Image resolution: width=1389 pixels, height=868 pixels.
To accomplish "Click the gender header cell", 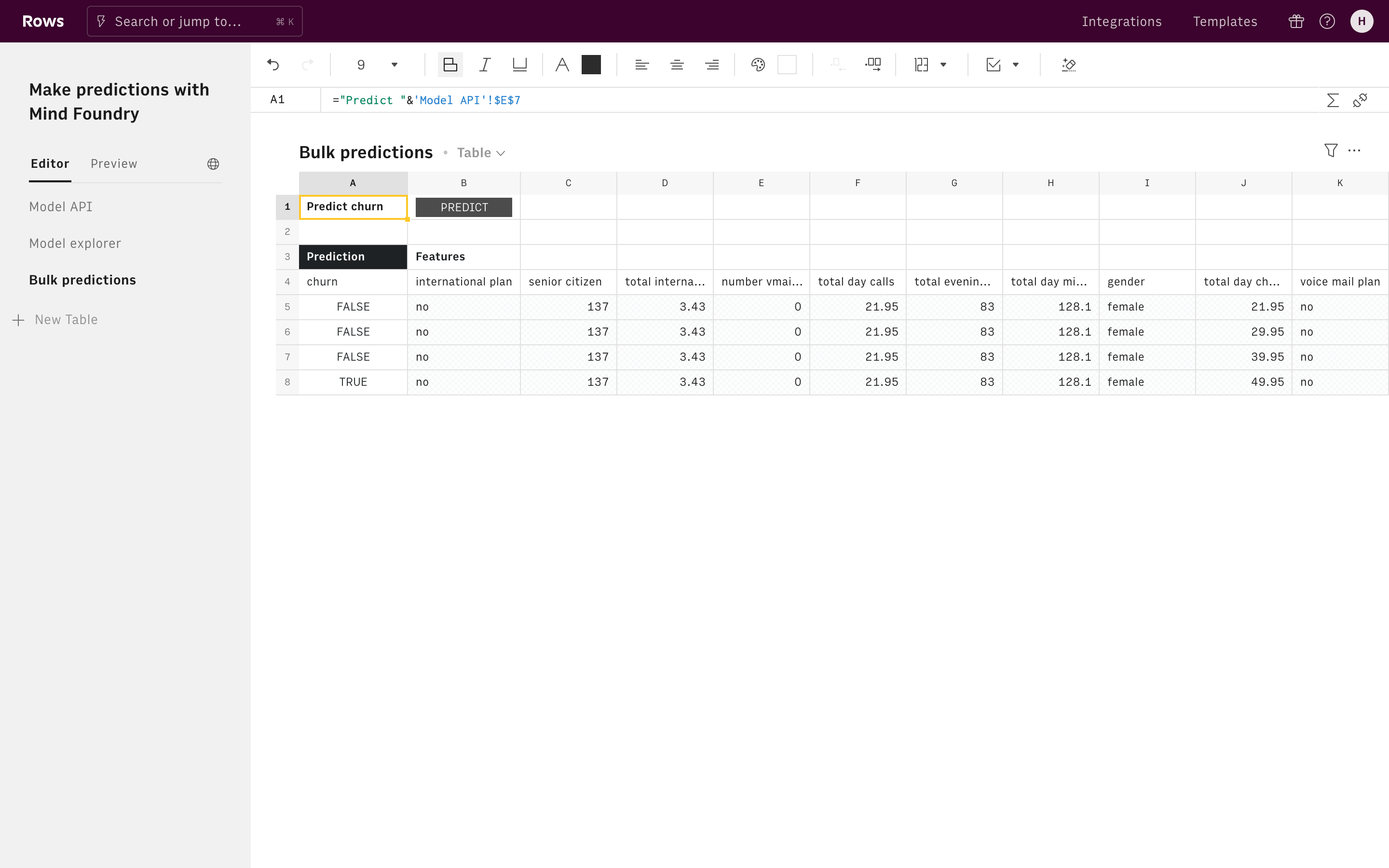I will click(x=1147, y=282).
